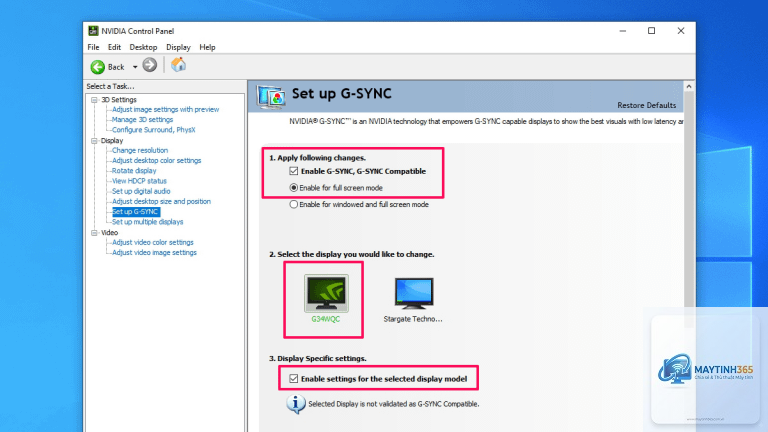This screenshot has width=768, height=432.
Task: Open Configure Surround, PhysX
Action: coord(153,130)
